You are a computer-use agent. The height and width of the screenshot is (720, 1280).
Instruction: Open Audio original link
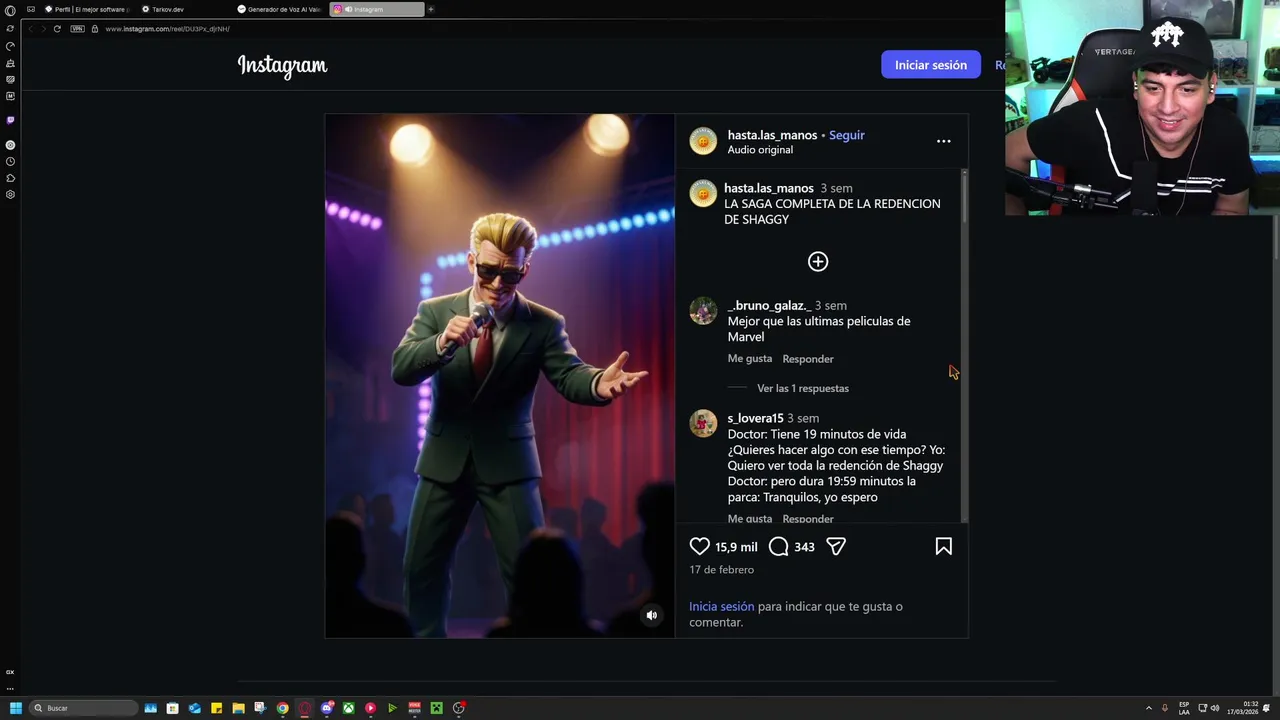click(760, 150)
